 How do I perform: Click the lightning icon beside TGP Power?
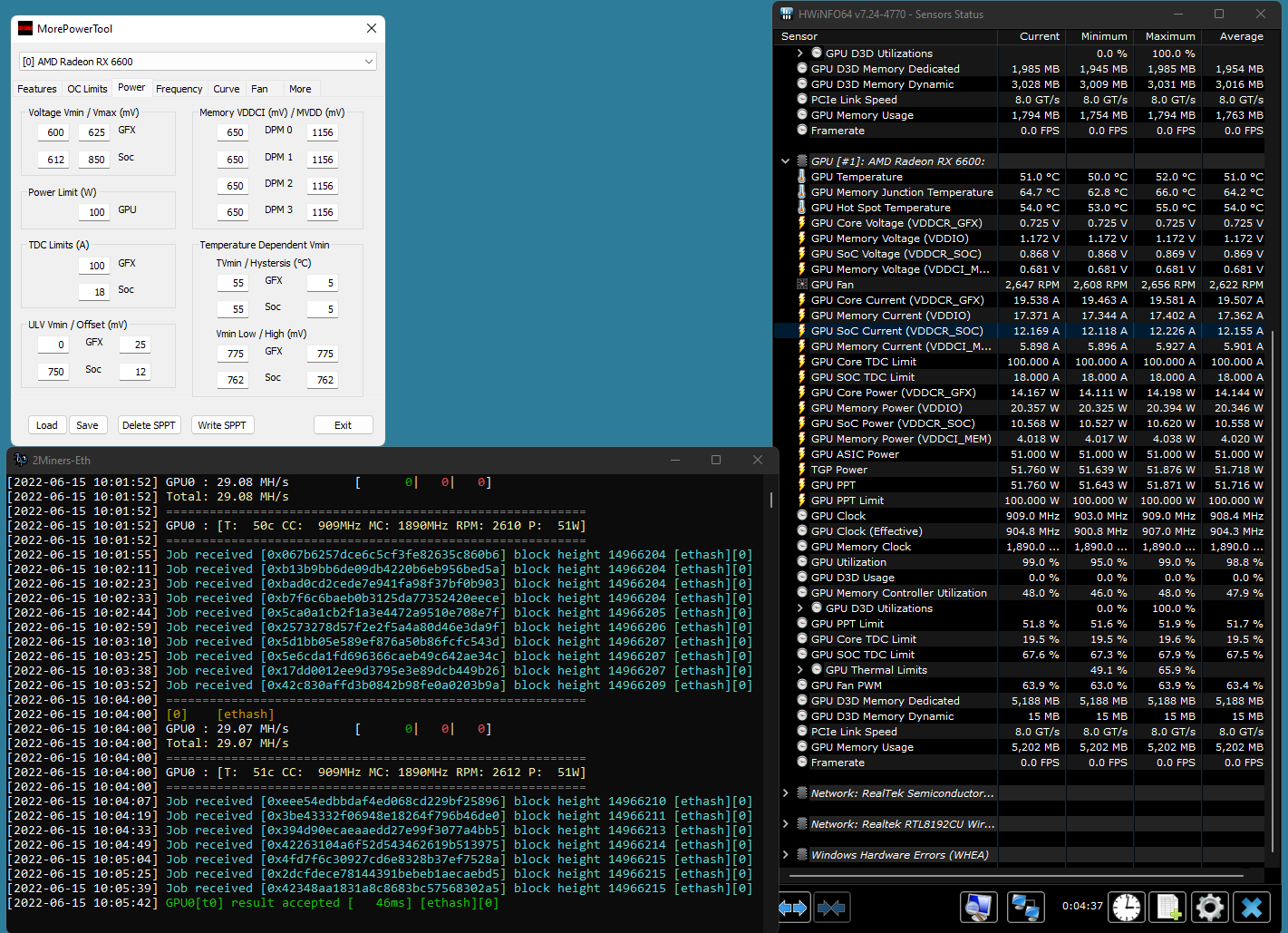(801, 470)
